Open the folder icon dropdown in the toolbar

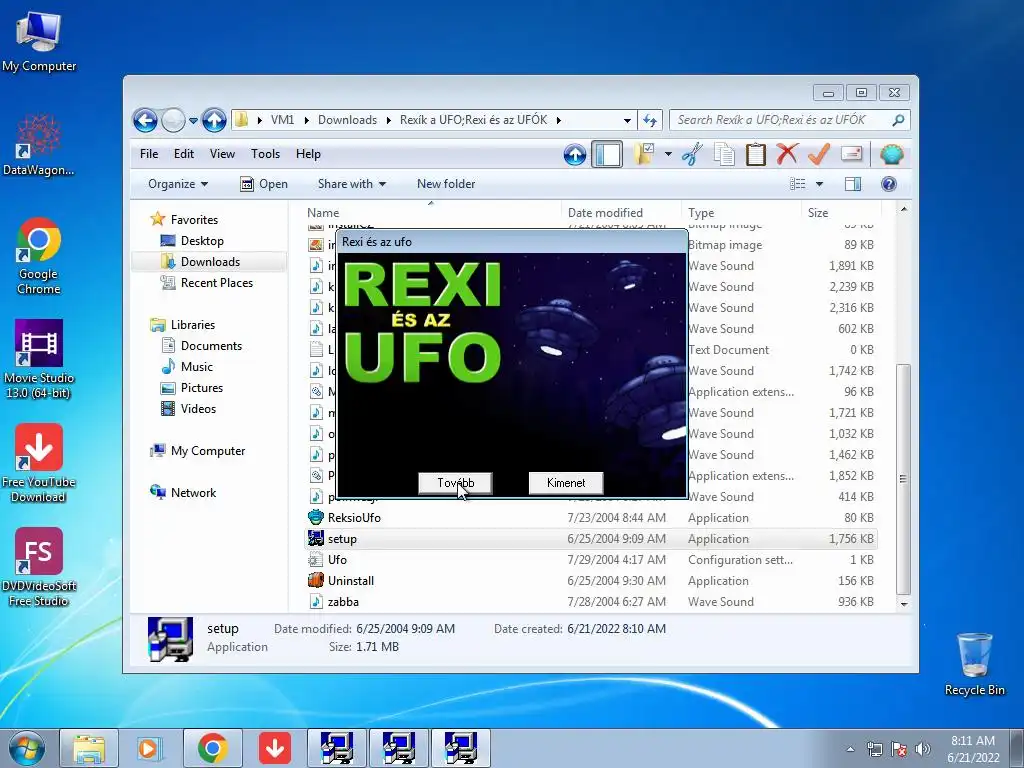coord(668,155)
